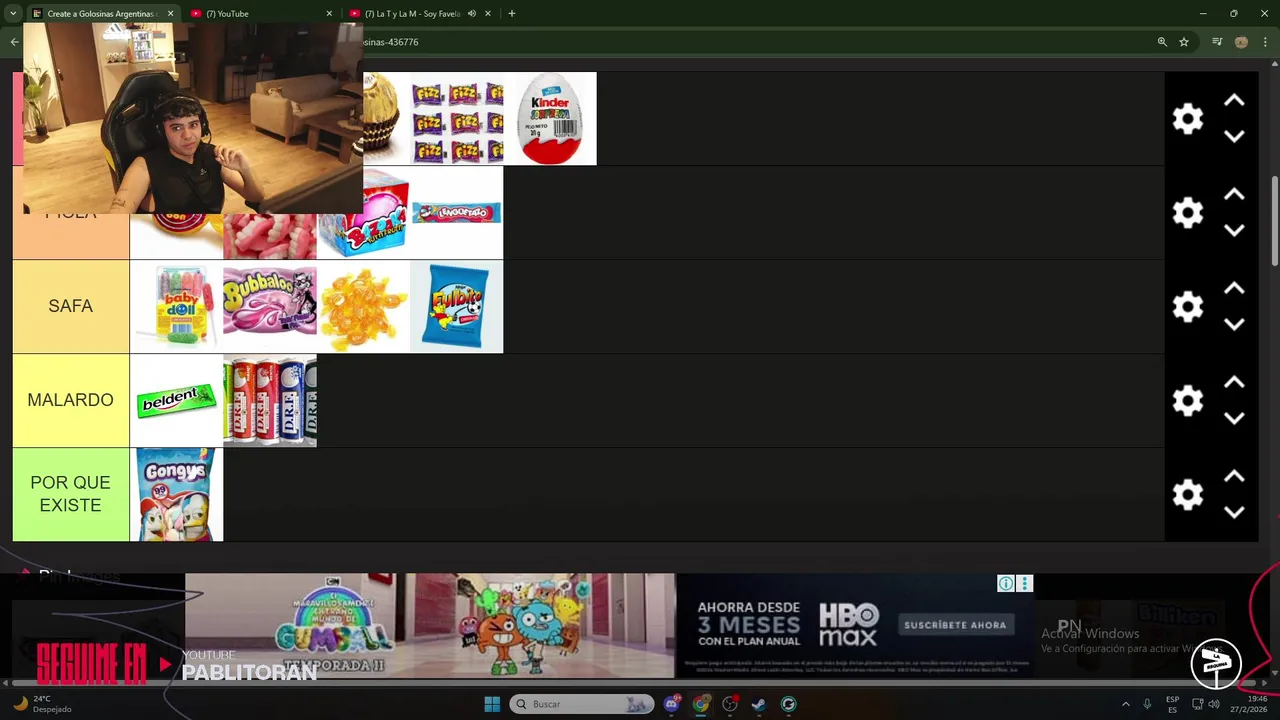
Task: Open the ad info icon on HBO banner
Action: click(x=1006, y=584)
